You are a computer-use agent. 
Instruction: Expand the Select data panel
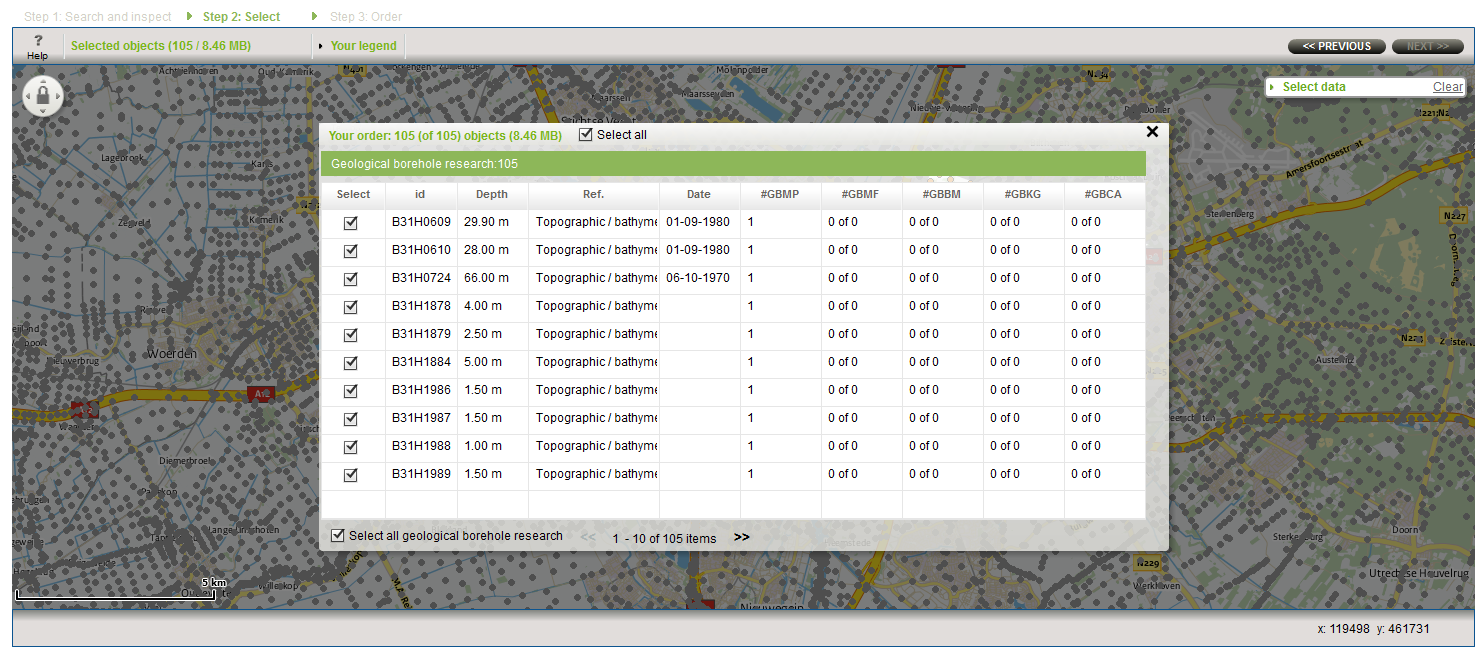[1313, 87]
